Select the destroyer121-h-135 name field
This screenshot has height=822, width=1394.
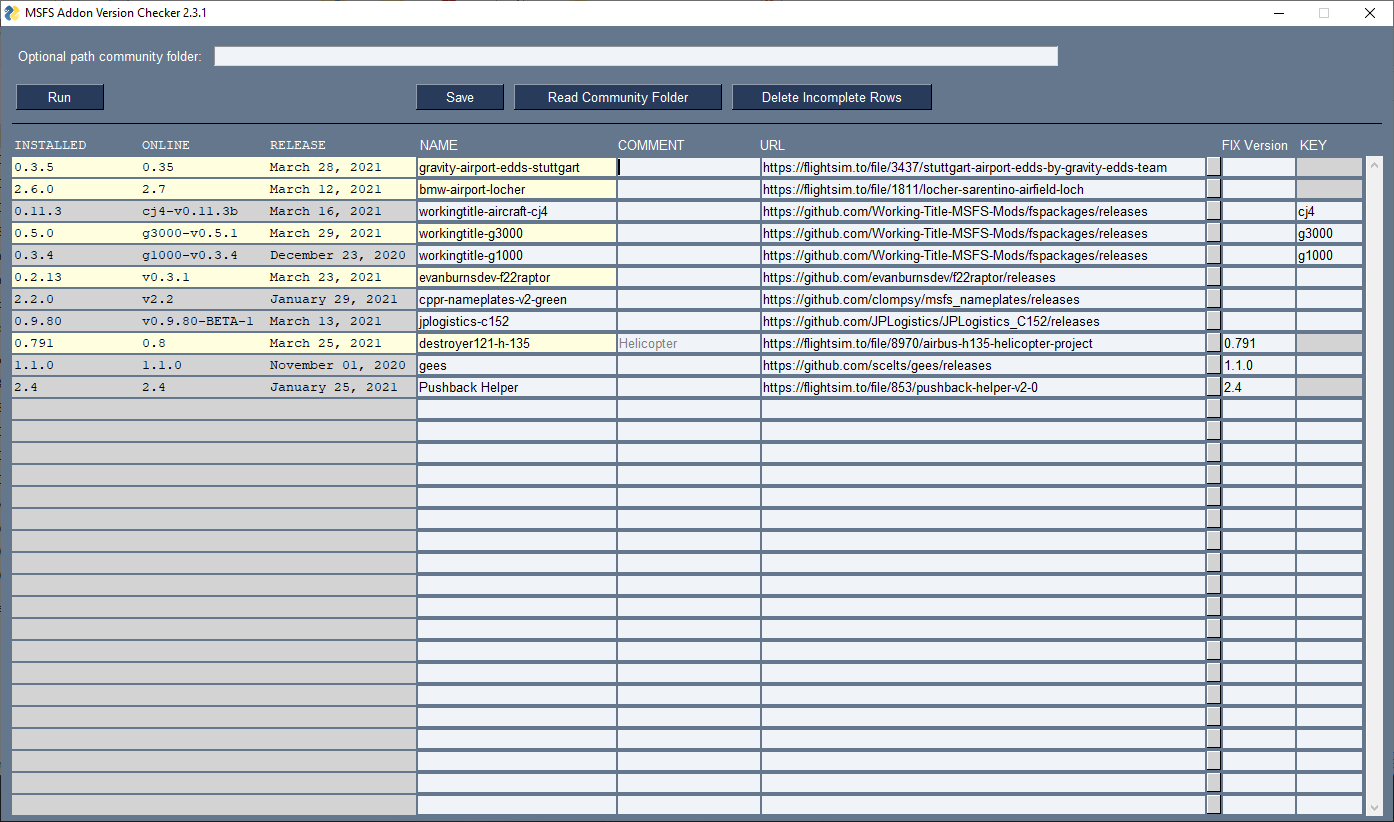click(516, 343)
